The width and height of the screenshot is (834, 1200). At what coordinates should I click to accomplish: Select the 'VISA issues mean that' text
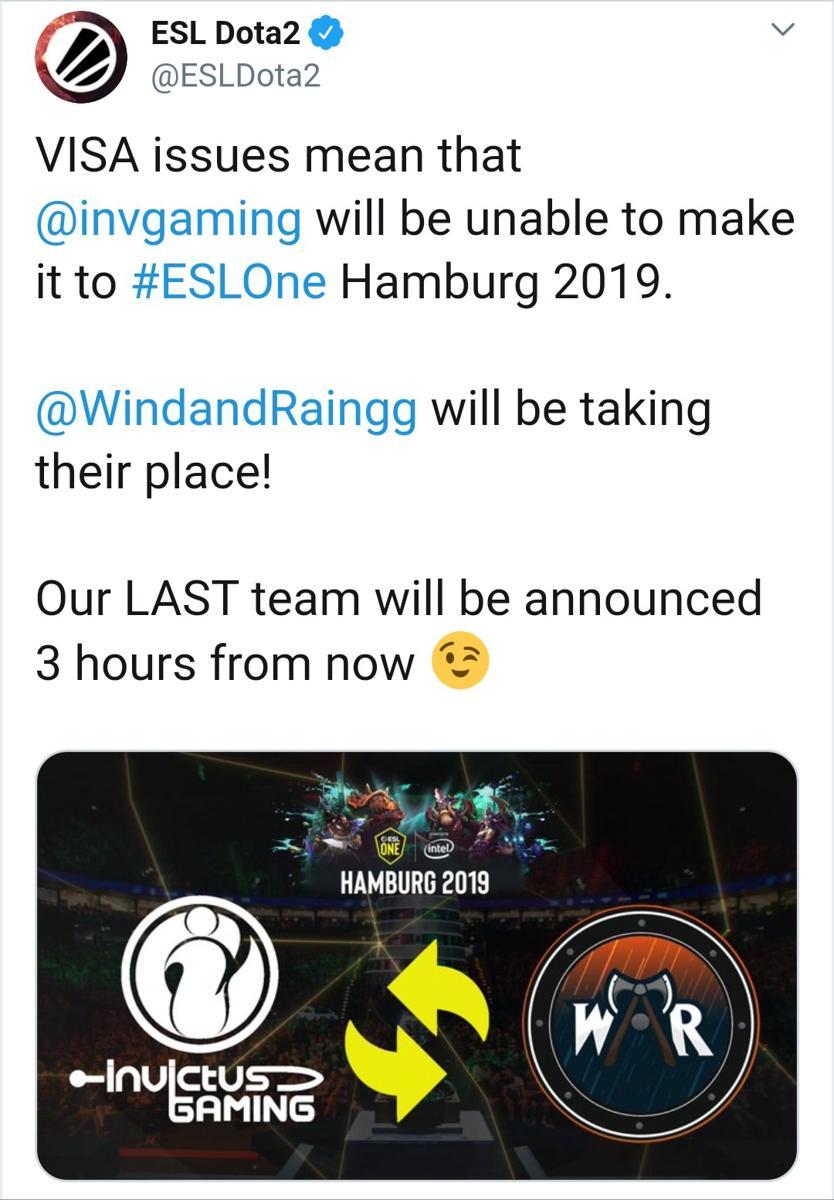point(279,156)
